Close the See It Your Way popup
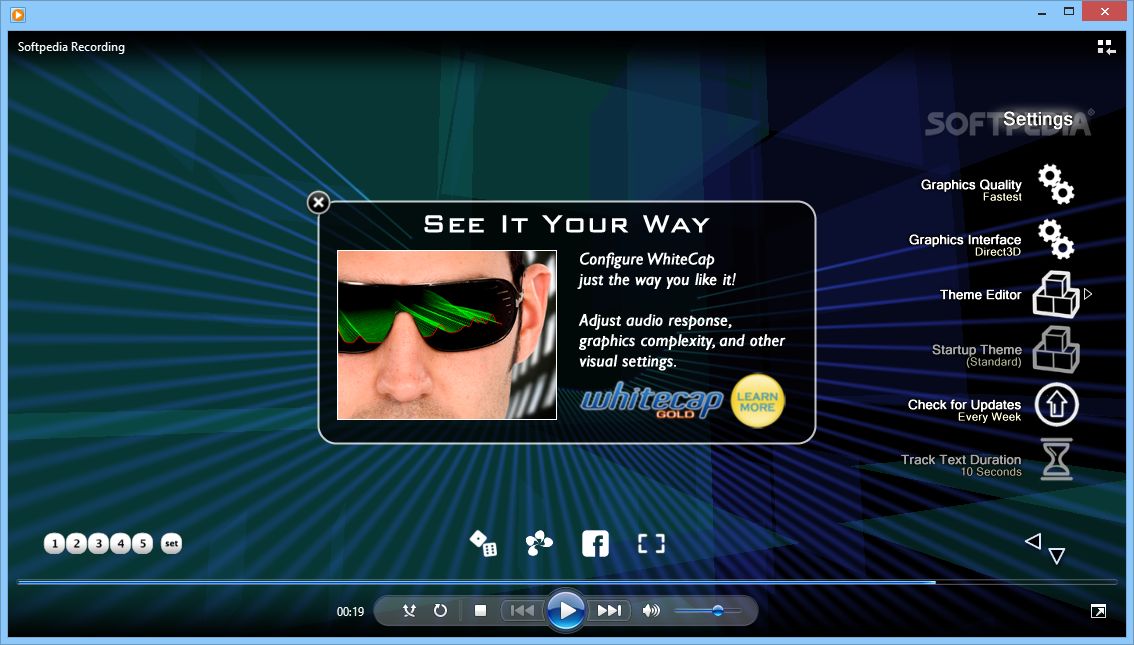This screenshot has width=1134, height=645. click(x=318, y=202)
